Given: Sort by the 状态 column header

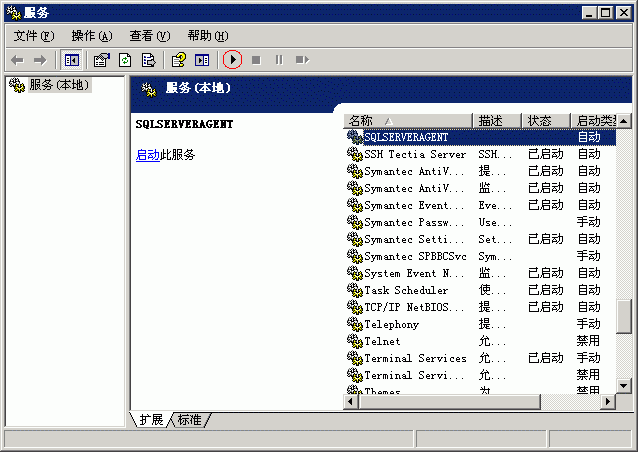Looking at the screenshot, I should (546, 120).
